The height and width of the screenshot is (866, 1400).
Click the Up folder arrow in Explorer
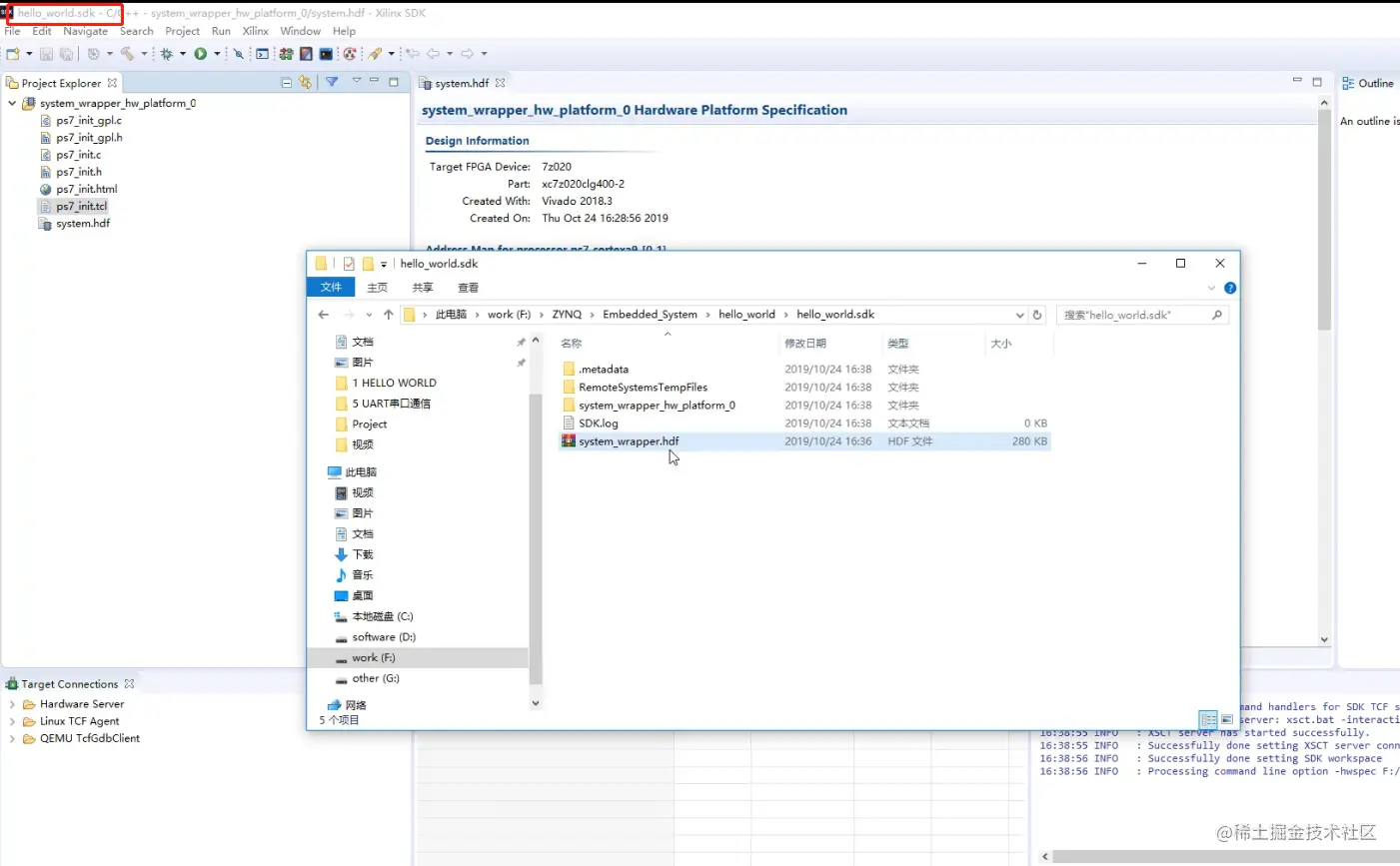[x=388, y=315]
